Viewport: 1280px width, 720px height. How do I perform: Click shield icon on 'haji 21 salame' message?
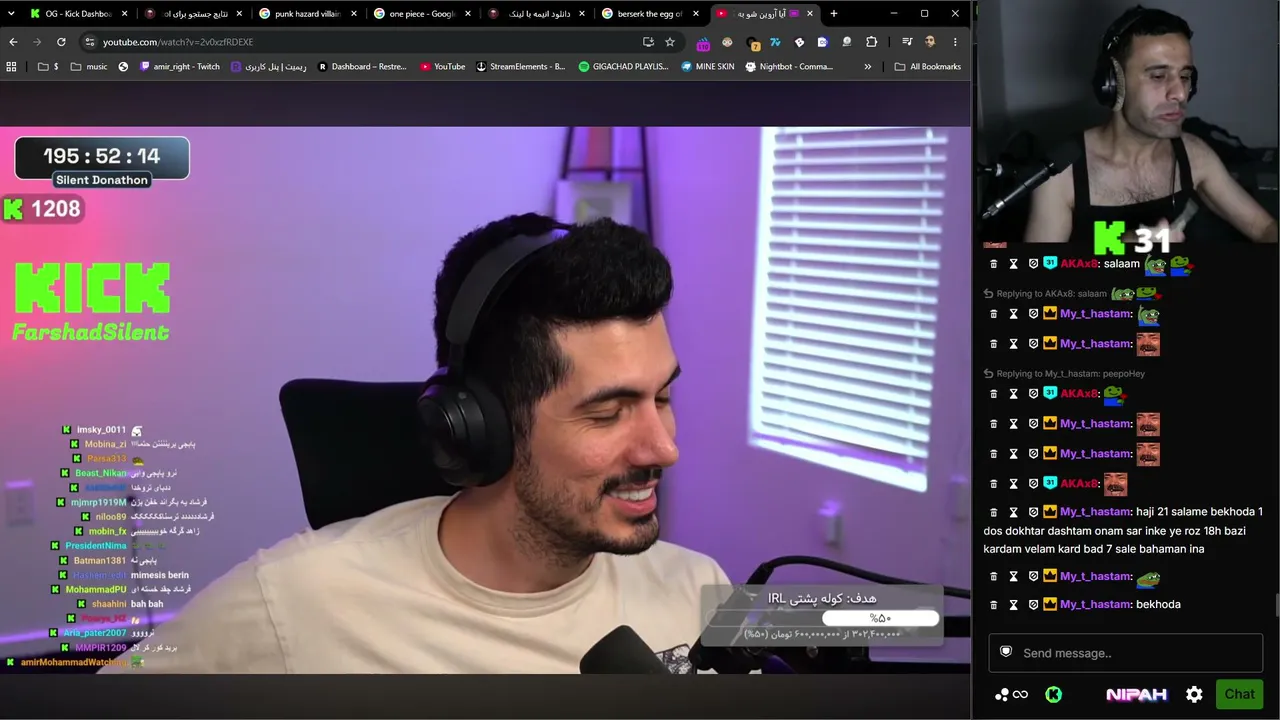1033,512
